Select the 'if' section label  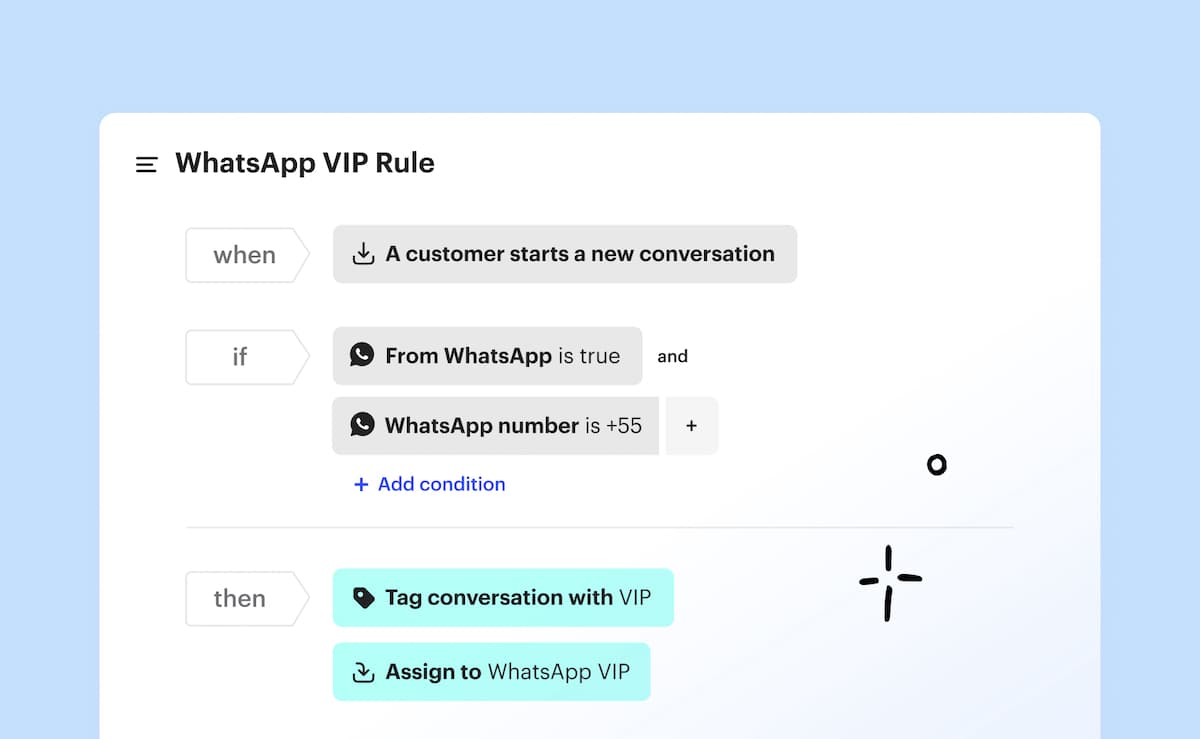click(x=240, y=357)
